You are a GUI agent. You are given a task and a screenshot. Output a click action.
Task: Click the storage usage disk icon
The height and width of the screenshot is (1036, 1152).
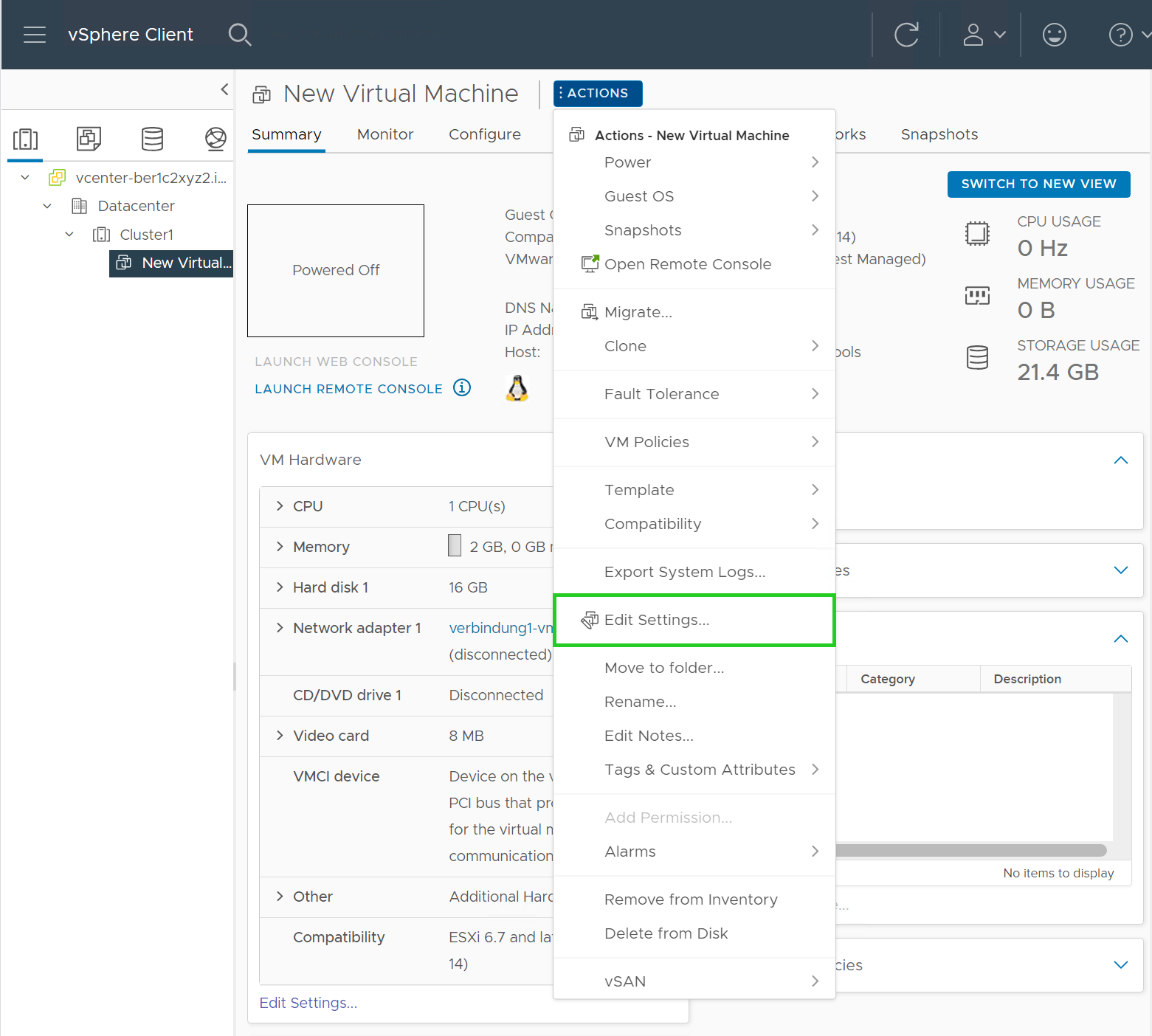[977, 358]
